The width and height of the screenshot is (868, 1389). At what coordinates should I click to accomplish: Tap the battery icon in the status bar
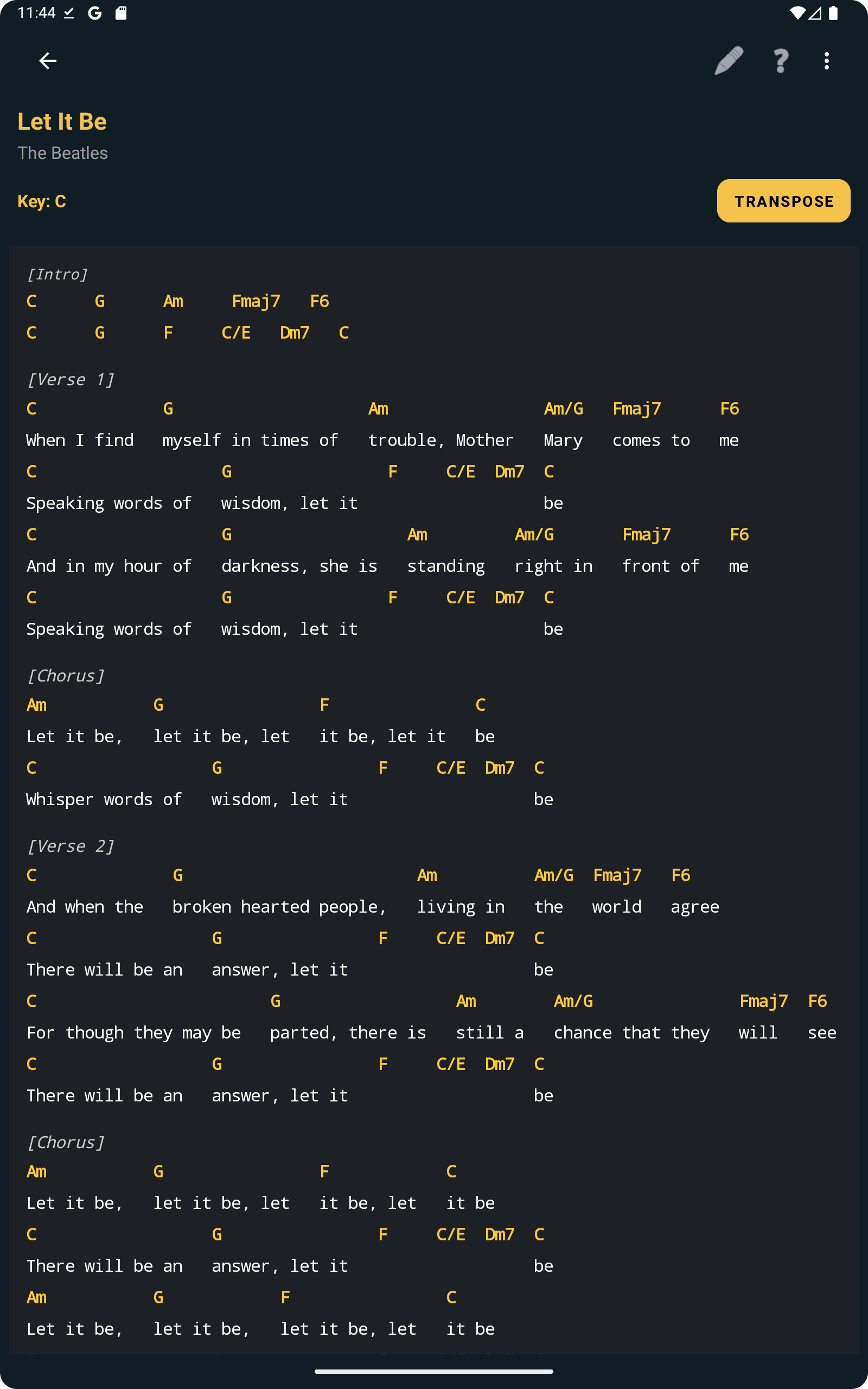tap(834, 12)
